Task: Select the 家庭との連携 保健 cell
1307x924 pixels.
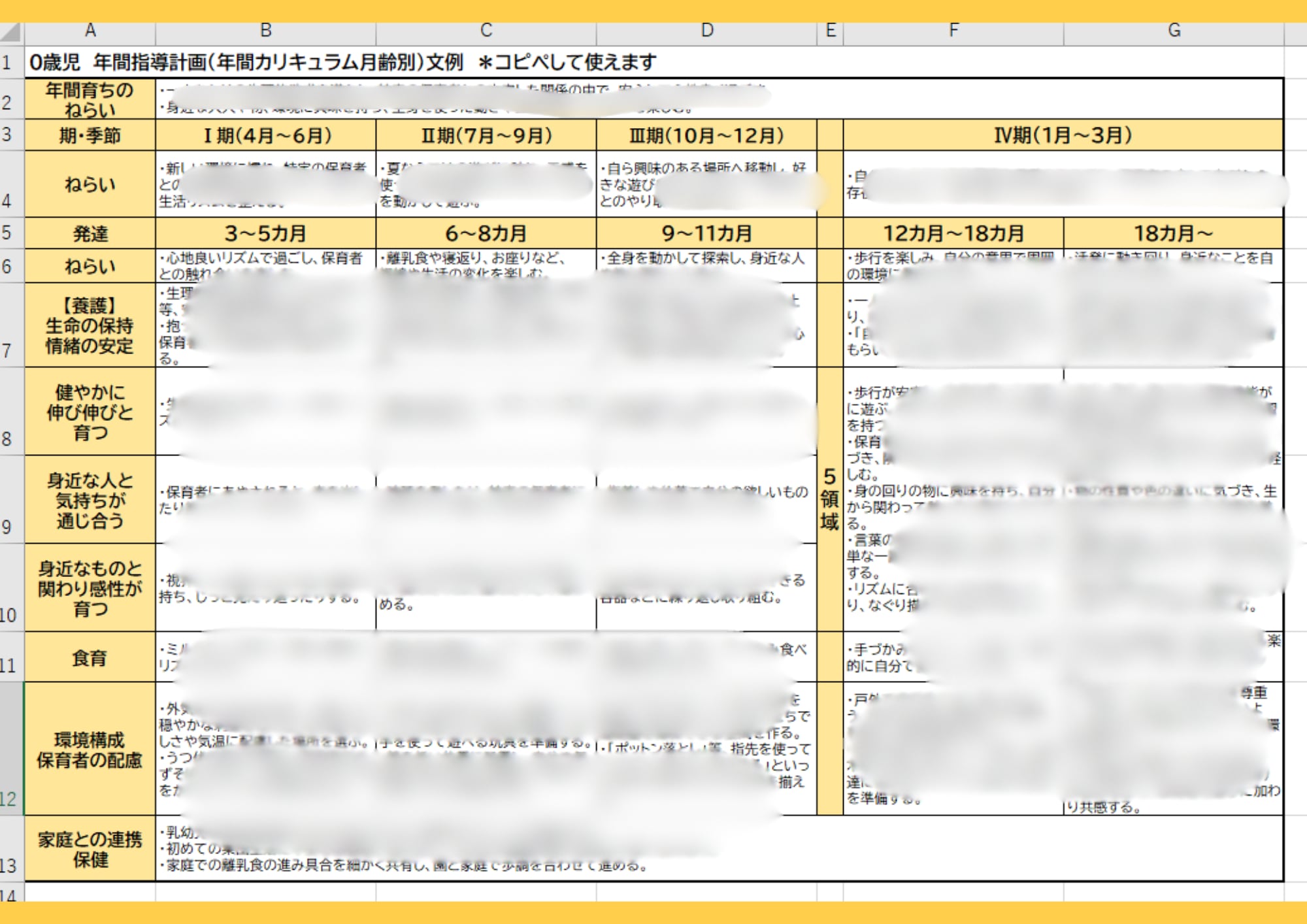Action: pyautogui.click(x=90, y=849)
